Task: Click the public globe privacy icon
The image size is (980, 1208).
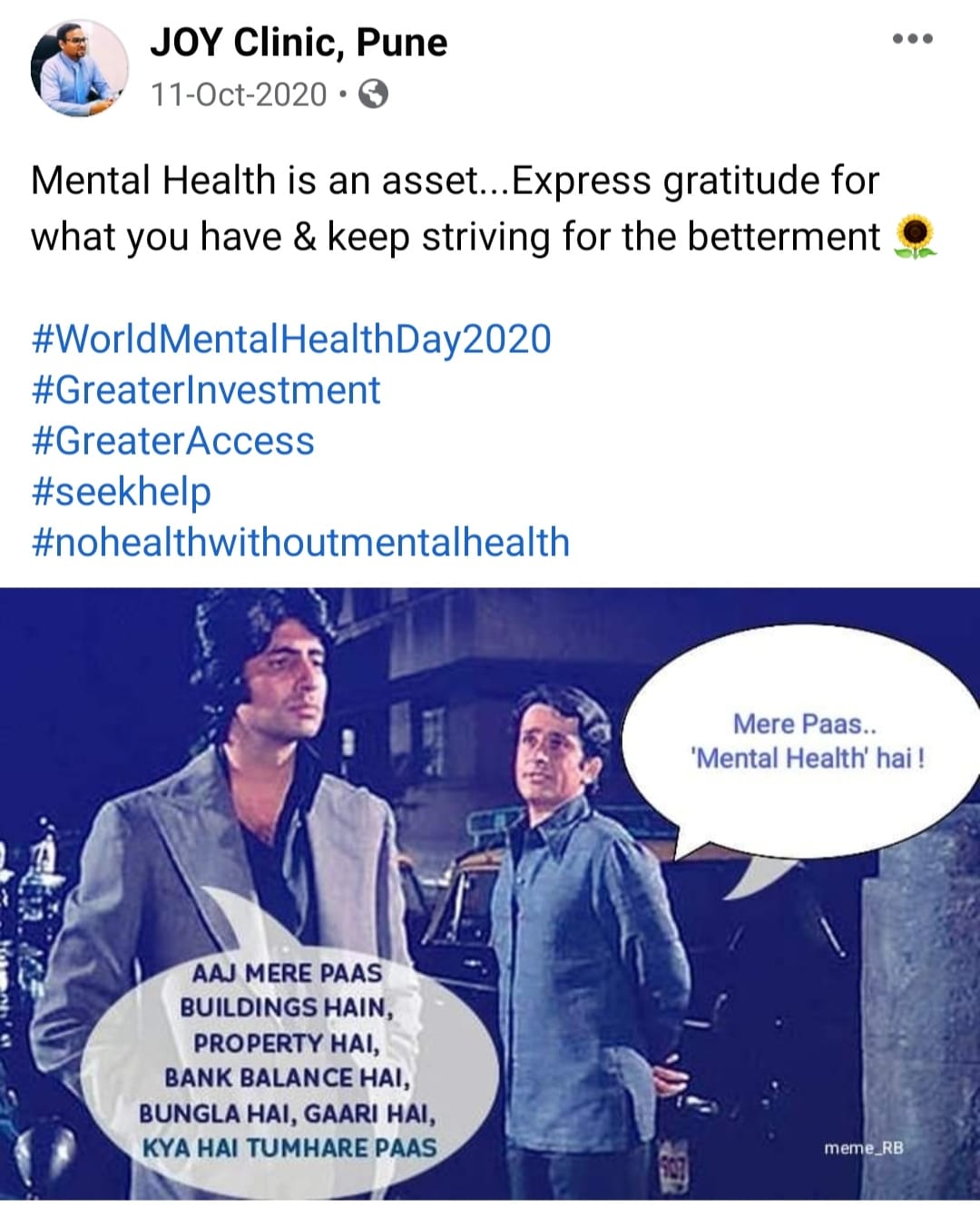Action: pyautogui.click(x=374, y=94)
